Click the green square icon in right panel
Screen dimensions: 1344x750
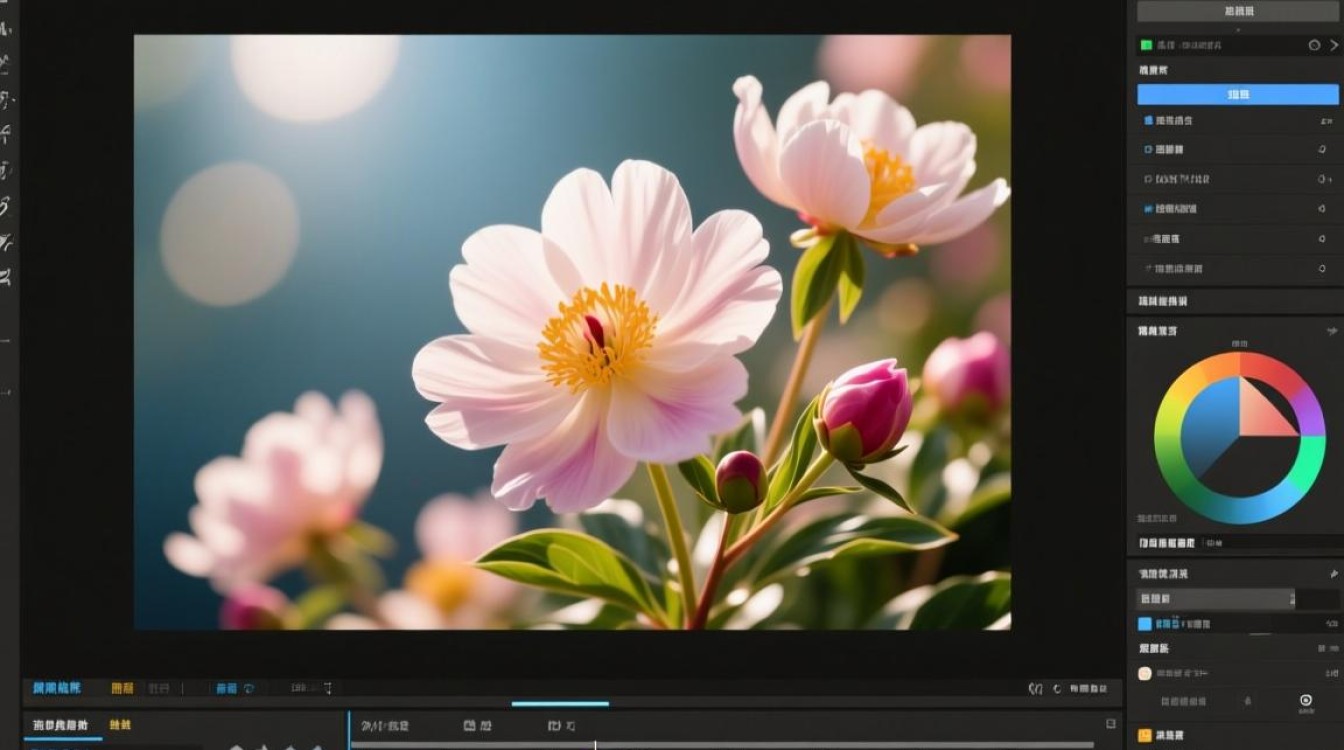tap(1146, 45)
